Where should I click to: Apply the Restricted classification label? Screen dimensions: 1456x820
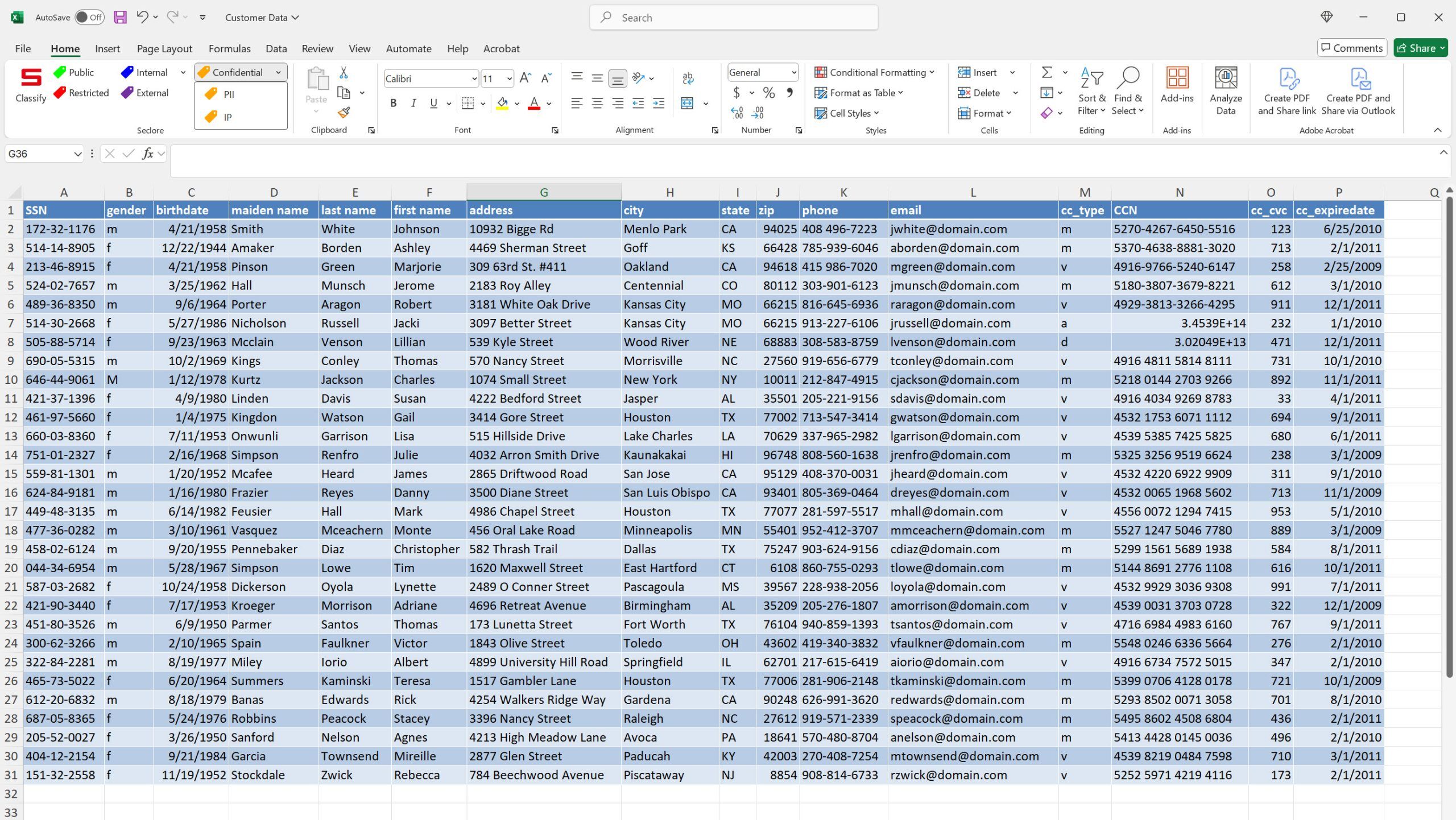(x=81, y=93)
